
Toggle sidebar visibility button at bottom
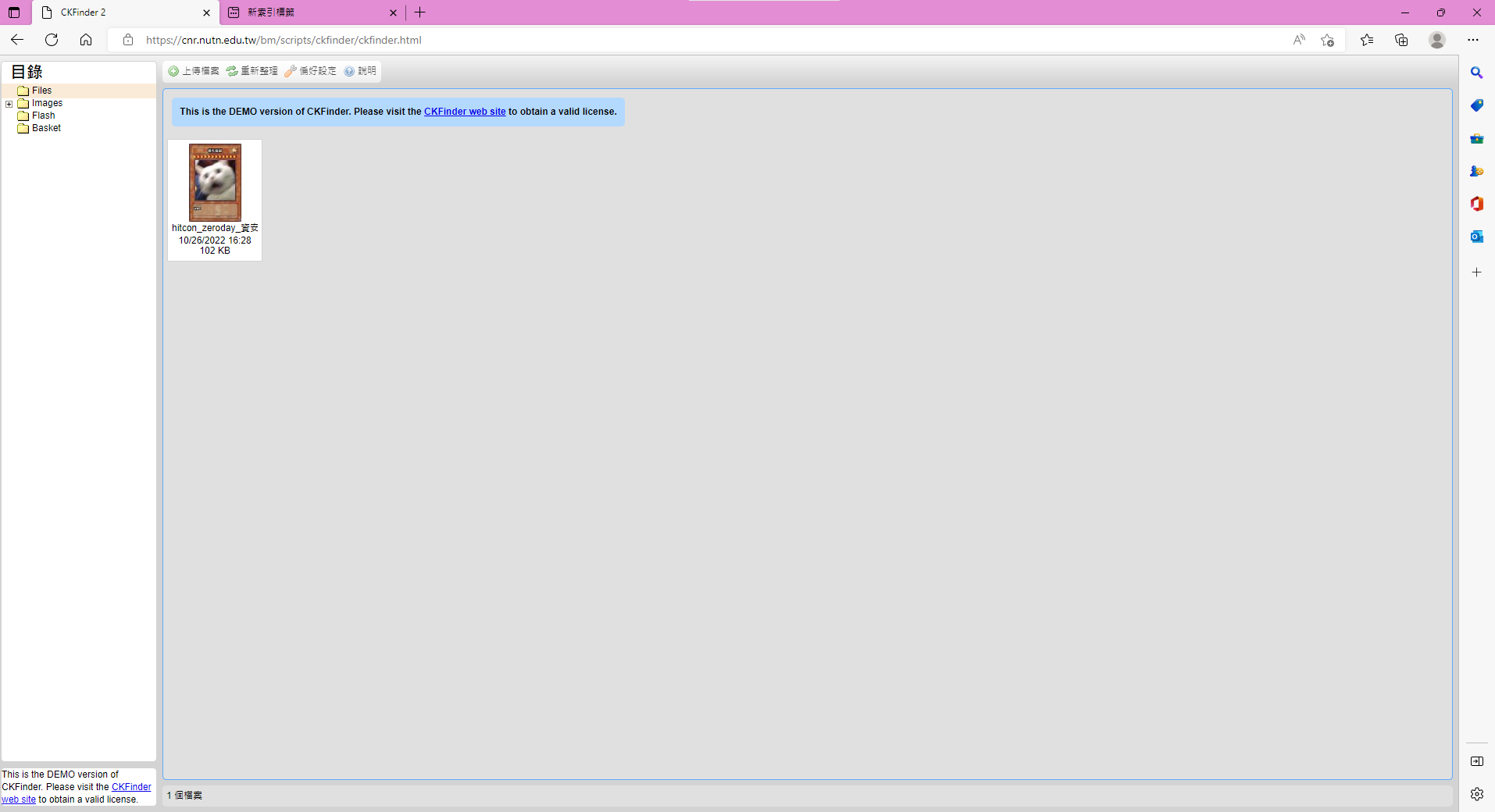tap(1476, 761)
